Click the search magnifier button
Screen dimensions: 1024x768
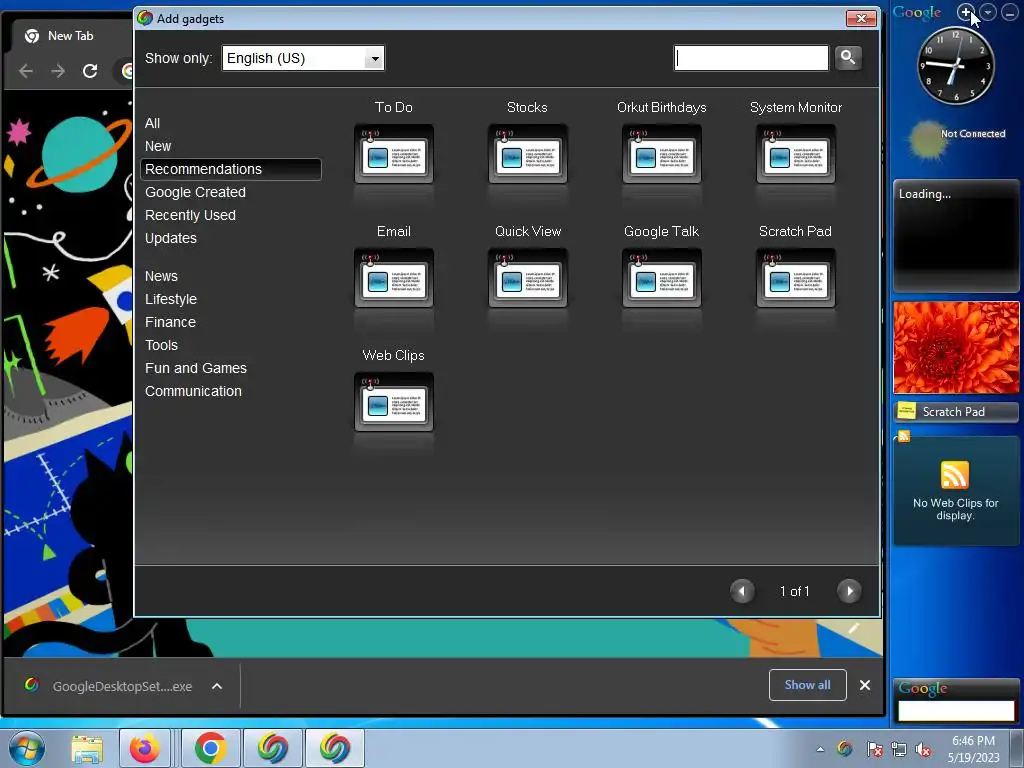tap(848, 57)
